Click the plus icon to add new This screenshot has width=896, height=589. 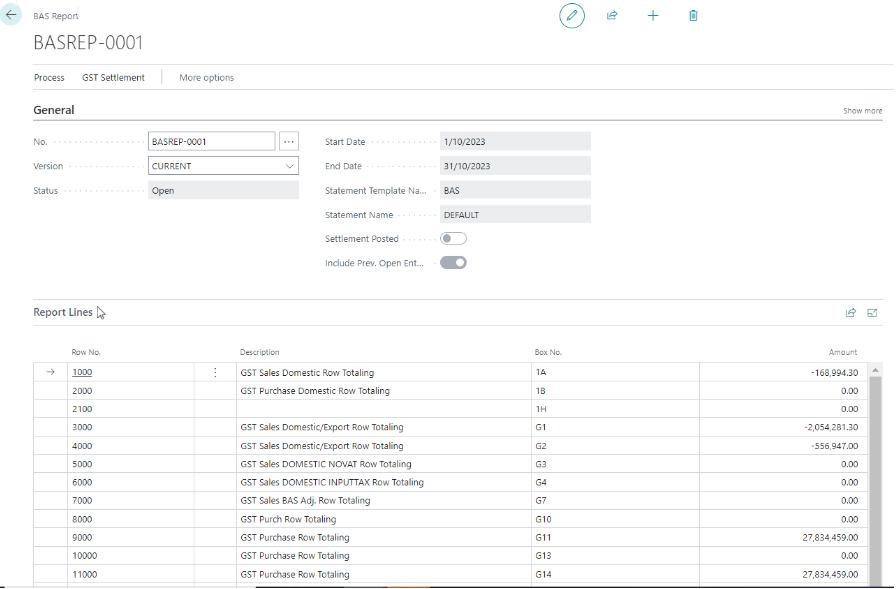point(653,16)
